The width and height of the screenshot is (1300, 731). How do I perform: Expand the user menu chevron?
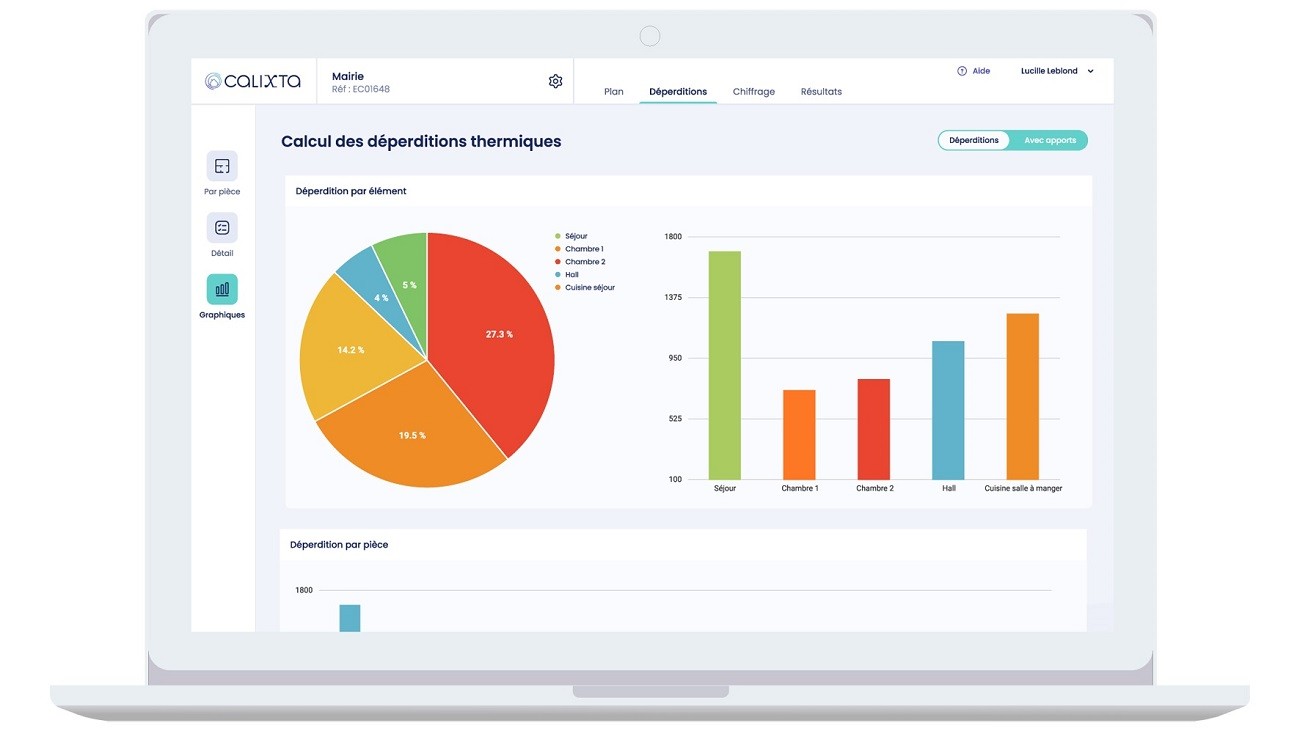point(1089,70)
